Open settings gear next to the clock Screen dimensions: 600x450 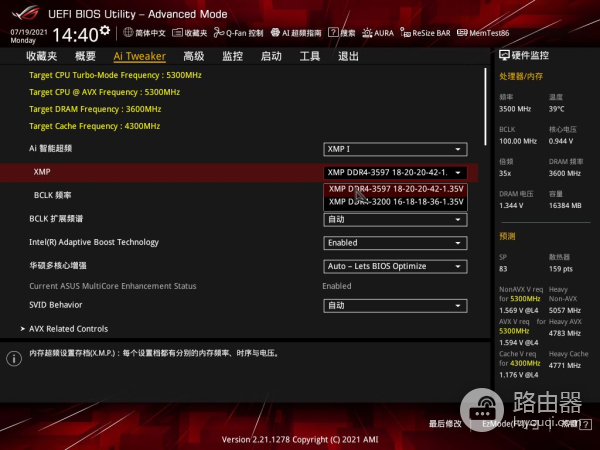coord(105,30)
